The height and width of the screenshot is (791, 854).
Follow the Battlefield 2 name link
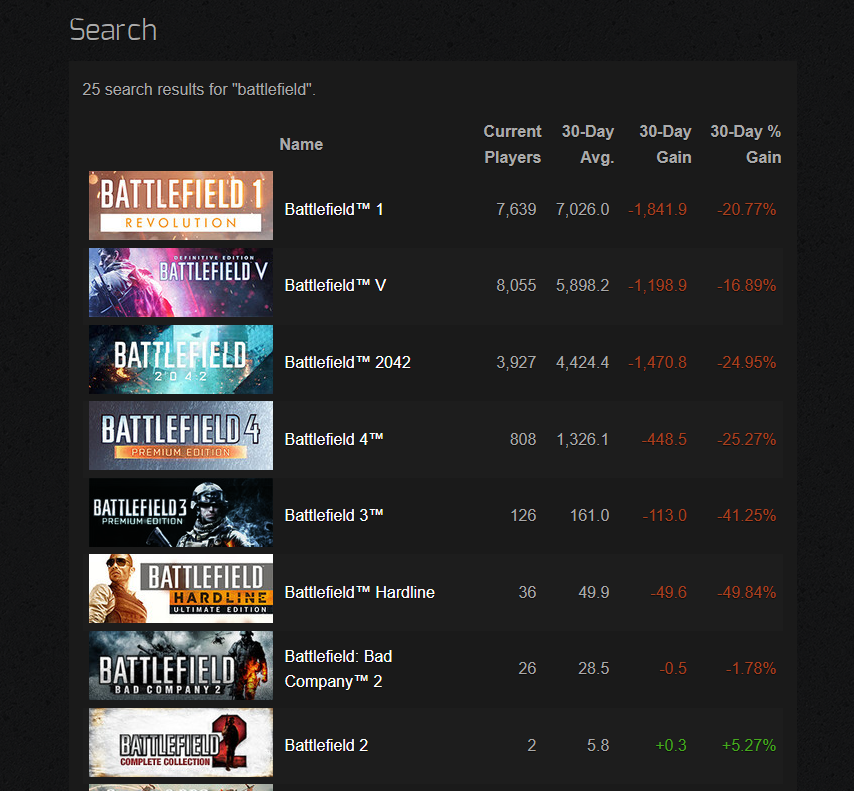(326, 745)
